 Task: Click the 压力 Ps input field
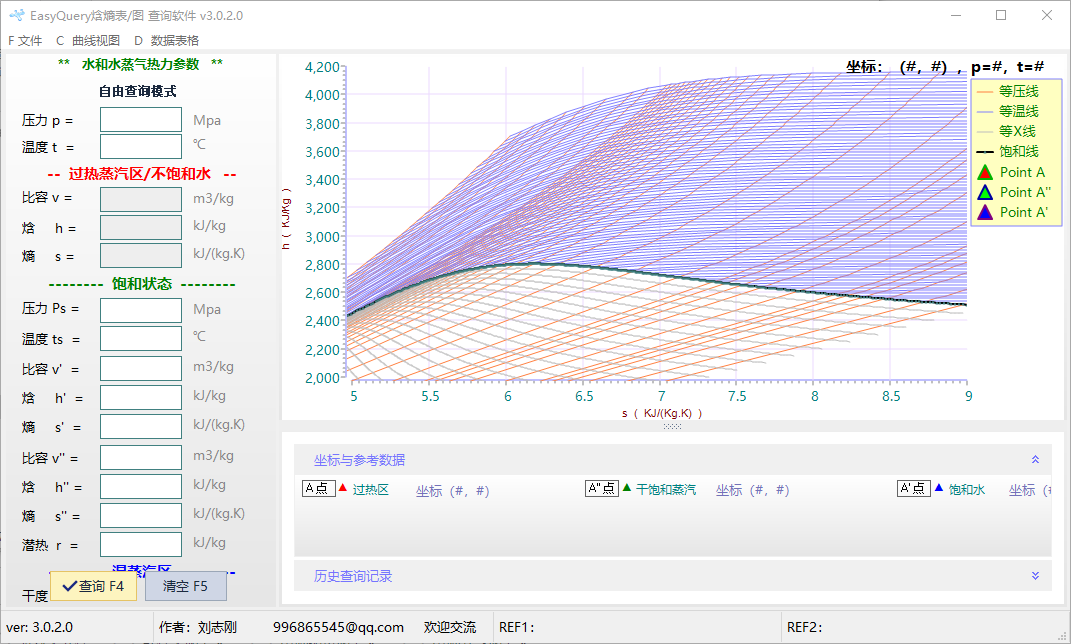coord(141,310)
